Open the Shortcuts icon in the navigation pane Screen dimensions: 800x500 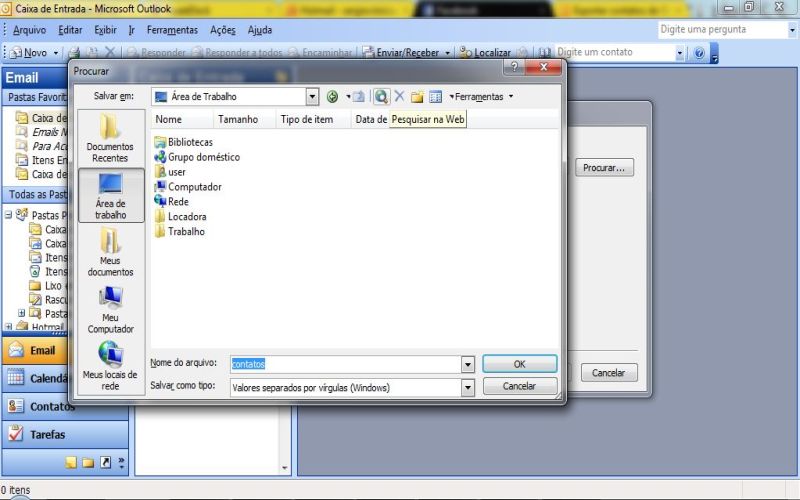106,462
